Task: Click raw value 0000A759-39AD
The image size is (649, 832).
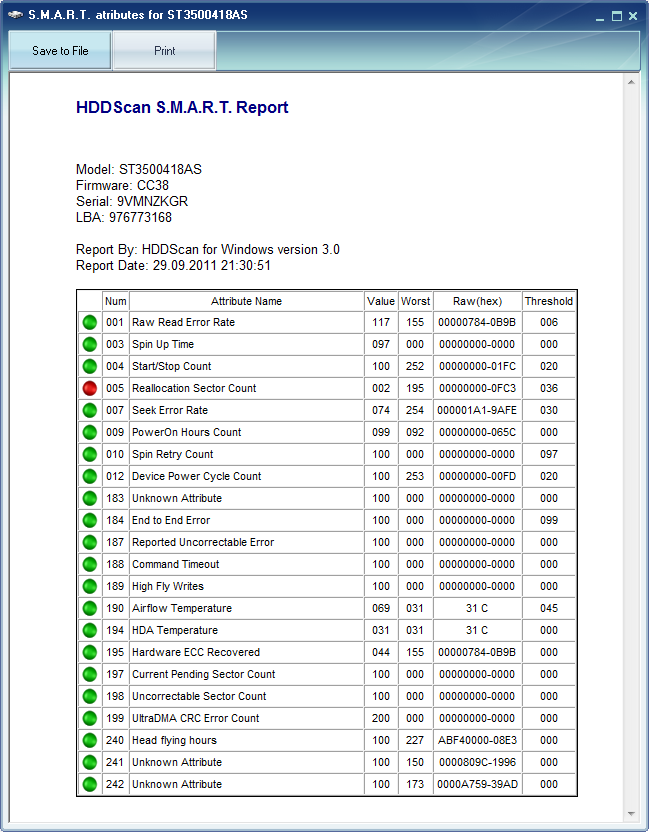Action: click(477, 784)
